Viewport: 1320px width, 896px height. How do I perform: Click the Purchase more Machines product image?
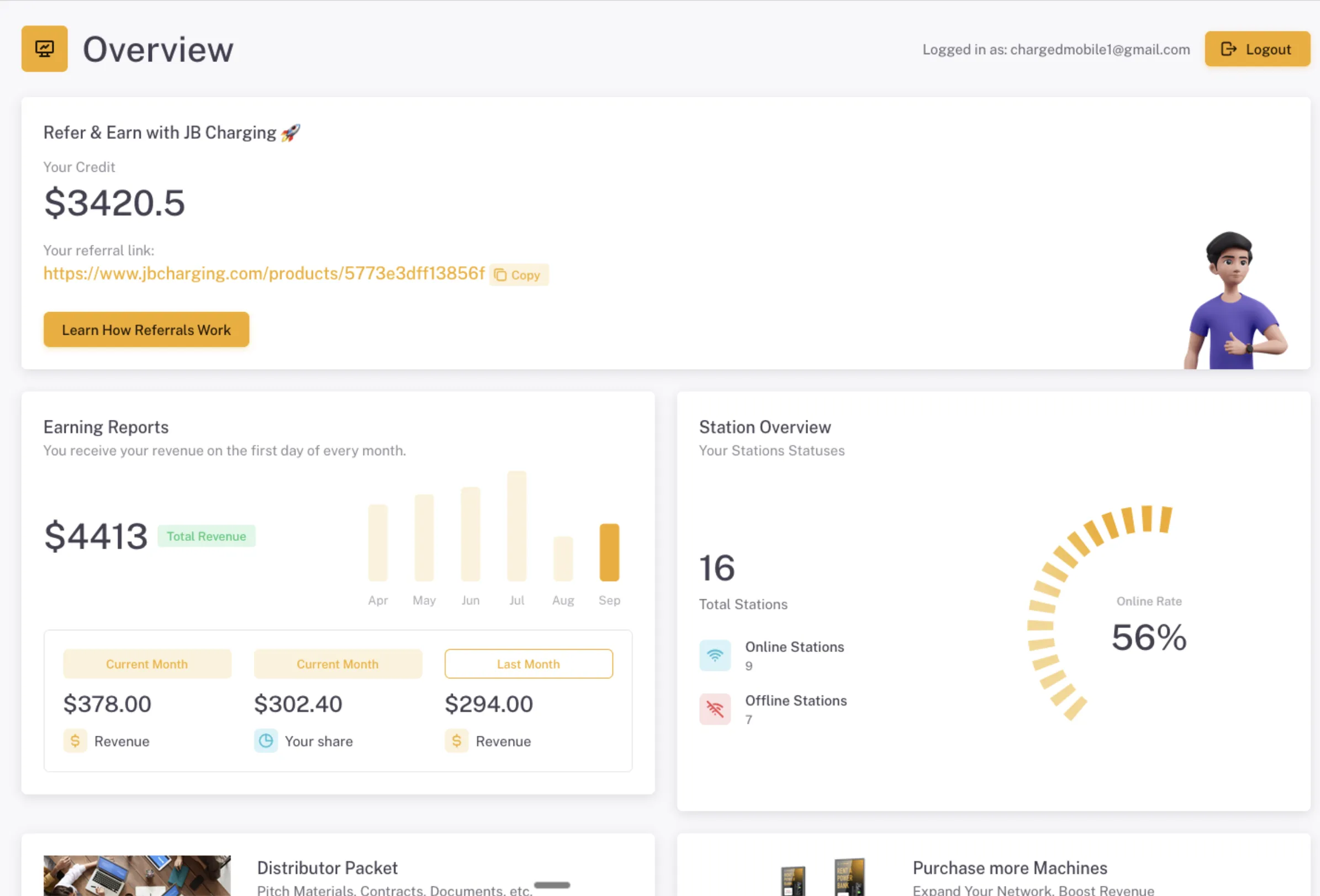point(823,877)
